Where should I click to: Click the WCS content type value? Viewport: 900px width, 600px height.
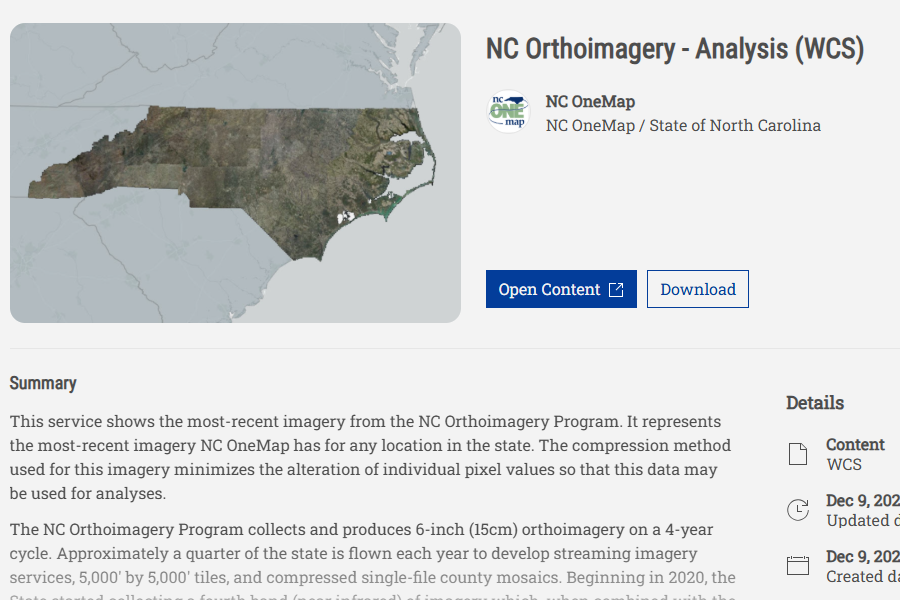click(844, 464)
